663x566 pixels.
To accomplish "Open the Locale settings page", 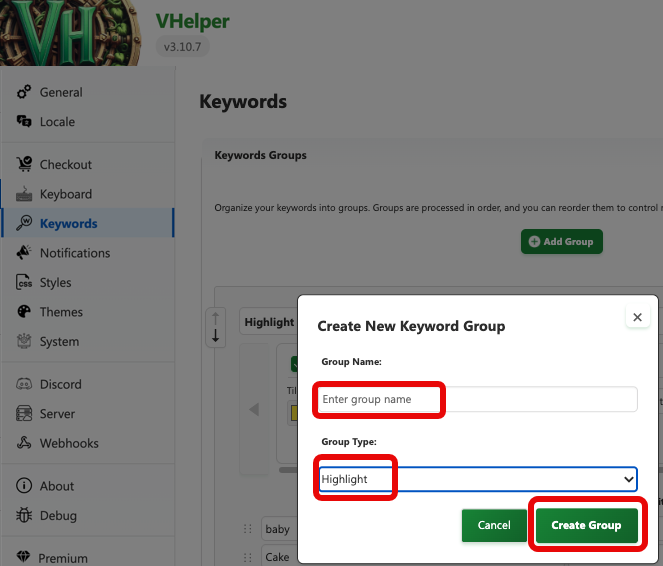I will point(57,122).
